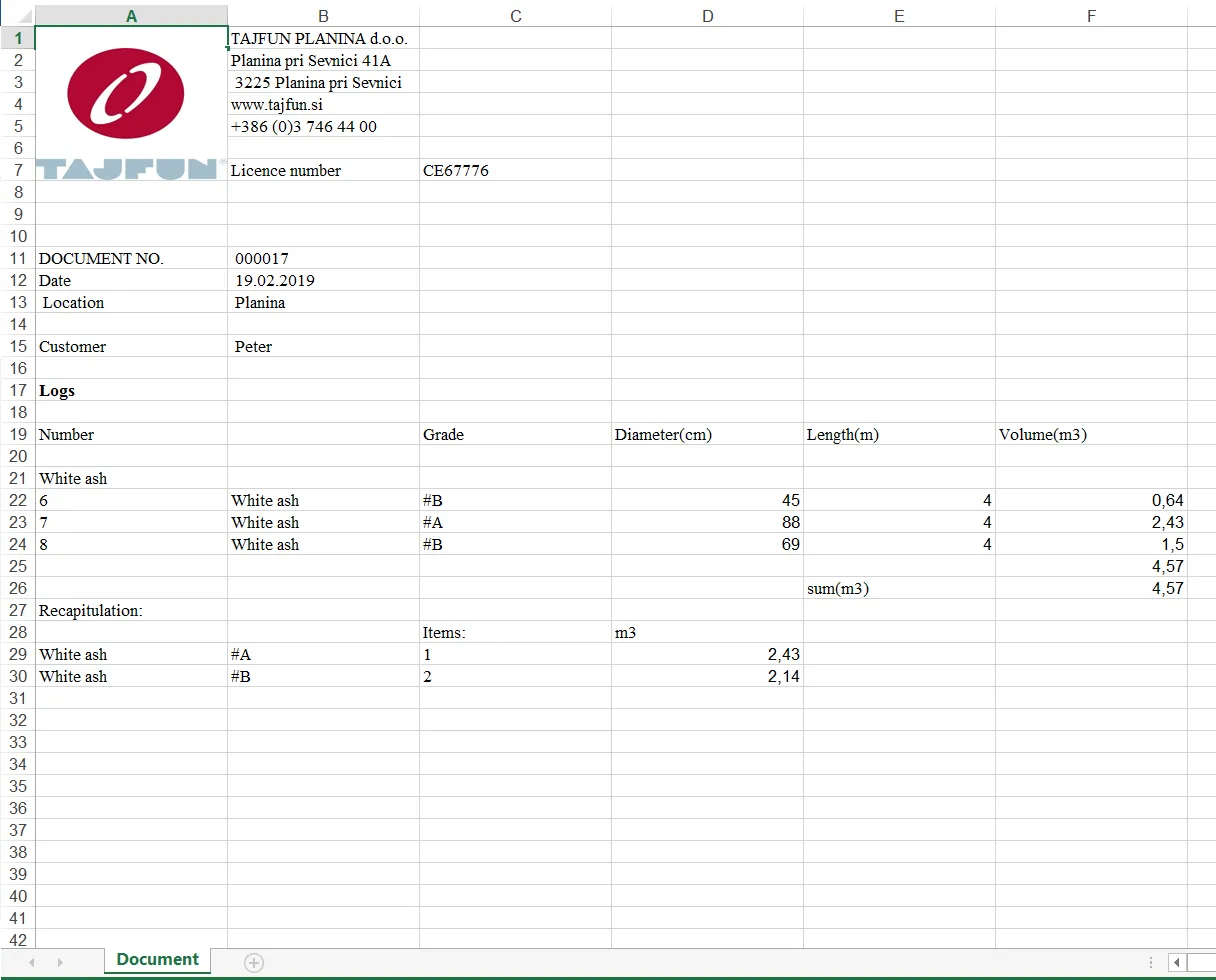
Task: Click the Recapitulation: label cell
Action: click(x=131, y=610)
